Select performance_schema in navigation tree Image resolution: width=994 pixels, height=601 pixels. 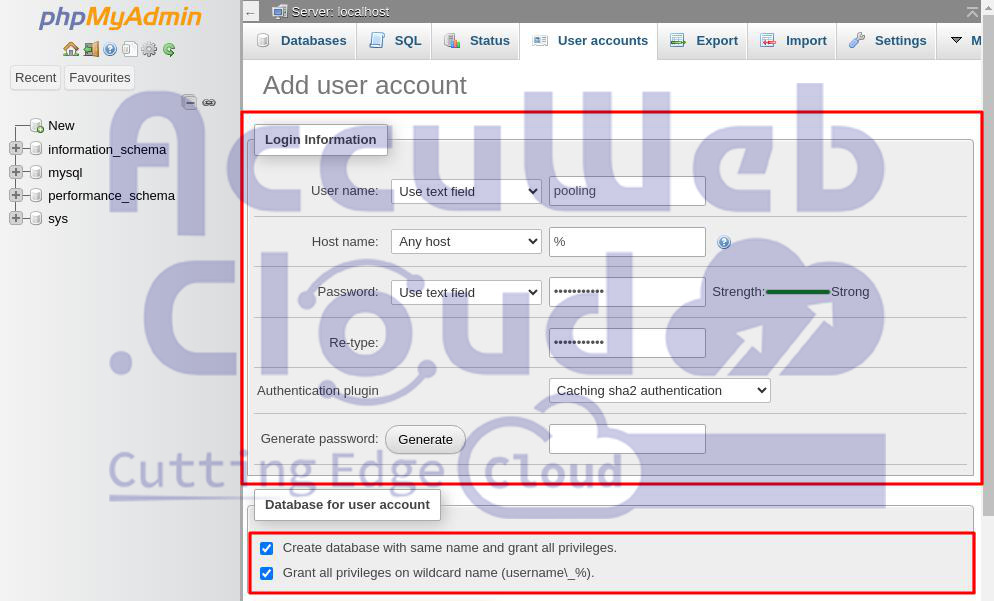[112, 195]
